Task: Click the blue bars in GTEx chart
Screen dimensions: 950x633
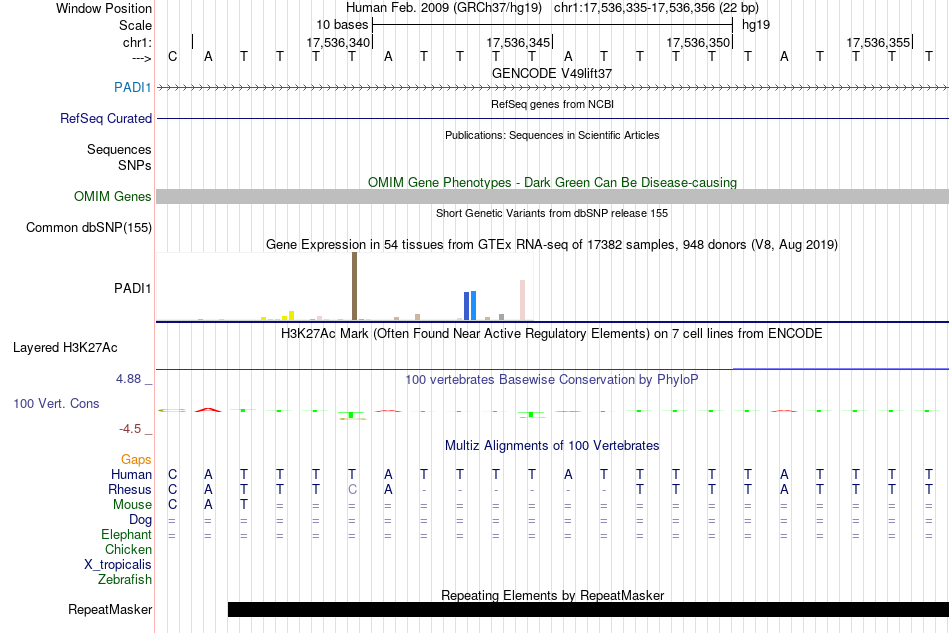Action: [x=470, y=305]
